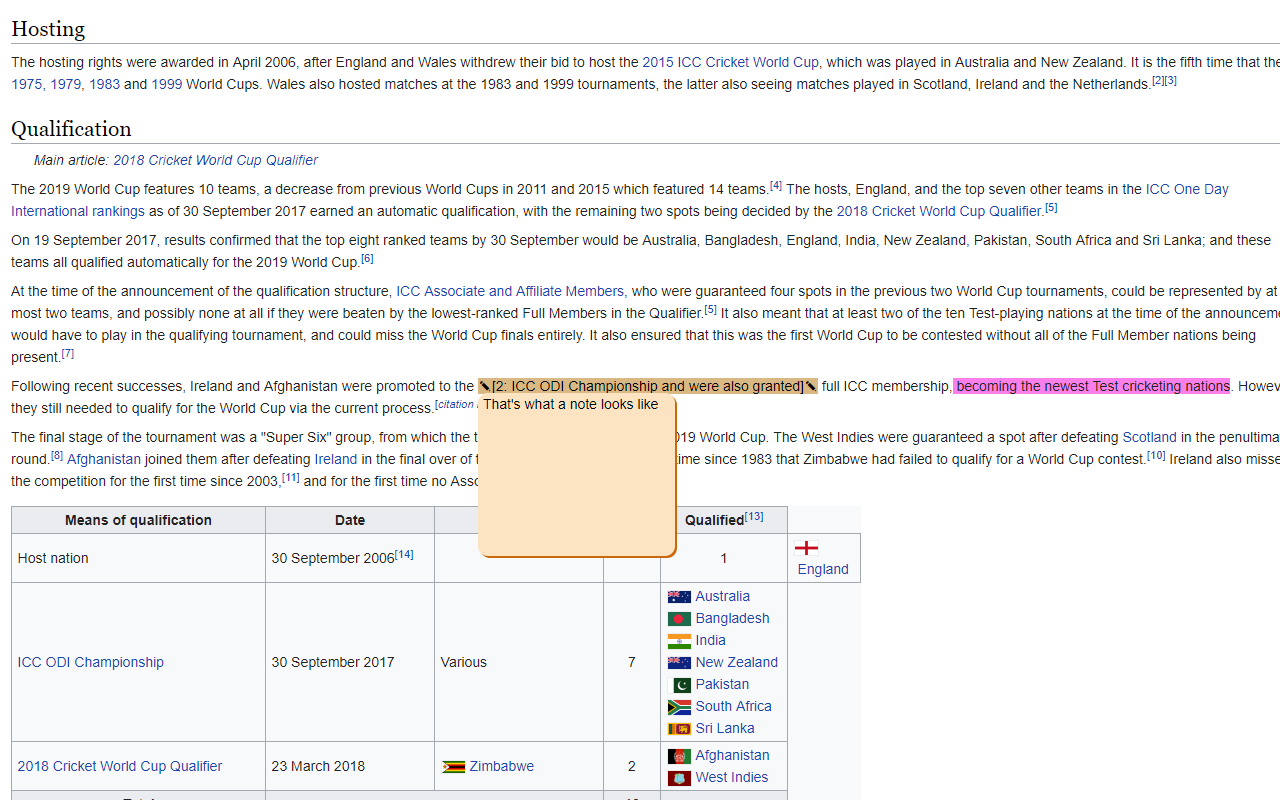Click the 'Means of qualification' column header

tap(138, 520)
